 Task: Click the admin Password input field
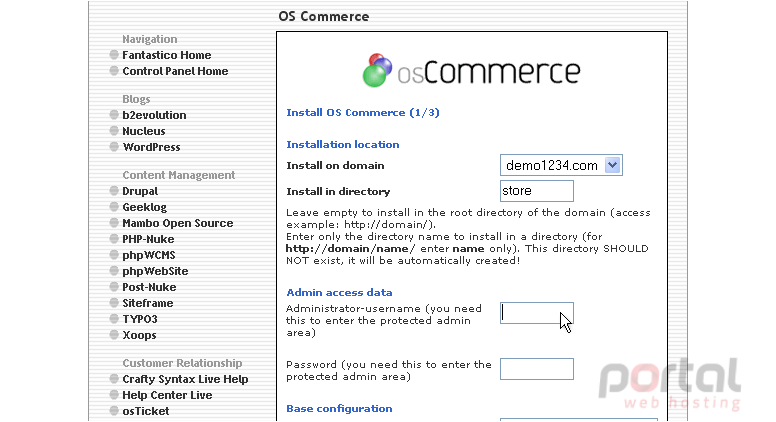[x=537, y=369]
